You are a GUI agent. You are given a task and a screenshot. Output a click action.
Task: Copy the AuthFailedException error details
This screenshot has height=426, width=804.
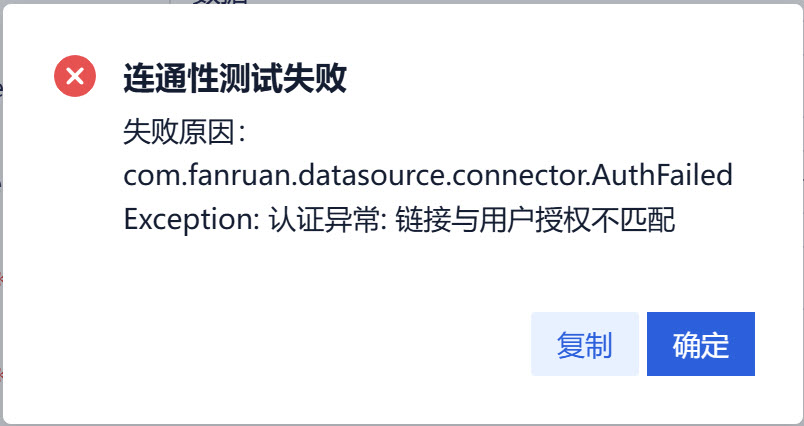coord(584,345)
